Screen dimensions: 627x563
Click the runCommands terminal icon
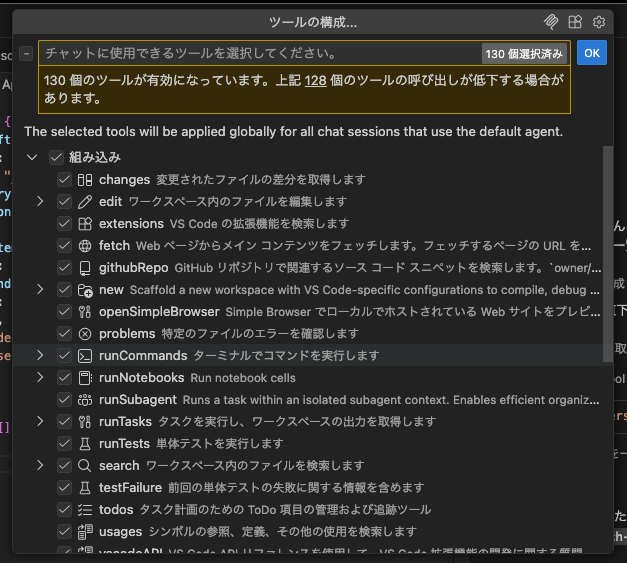[x=85, y=356]
